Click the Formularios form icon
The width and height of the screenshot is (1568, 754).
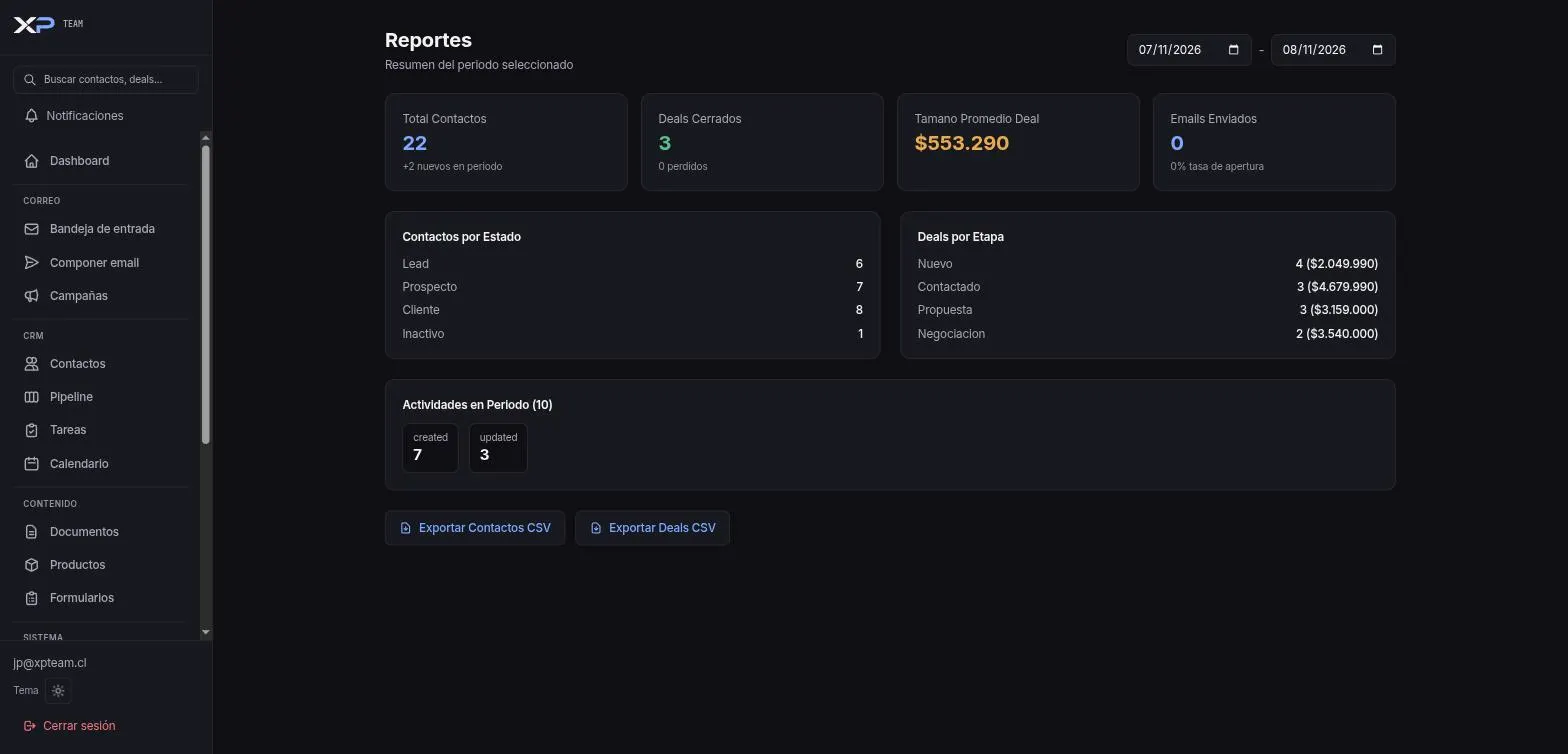[x=32, y=598]
